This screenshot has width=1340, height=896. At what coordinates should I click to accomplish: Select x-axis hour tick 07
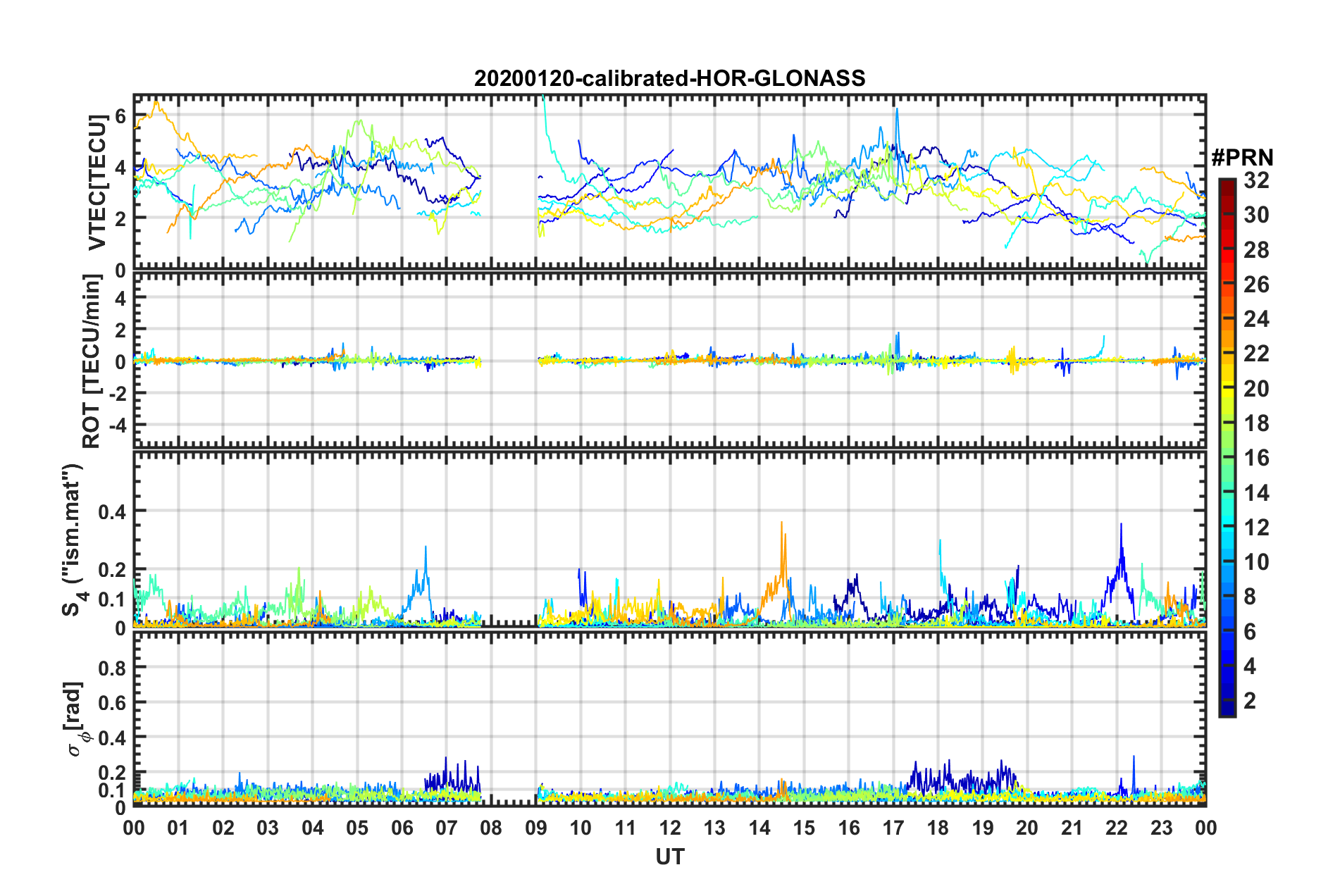[x=447, y=828]
